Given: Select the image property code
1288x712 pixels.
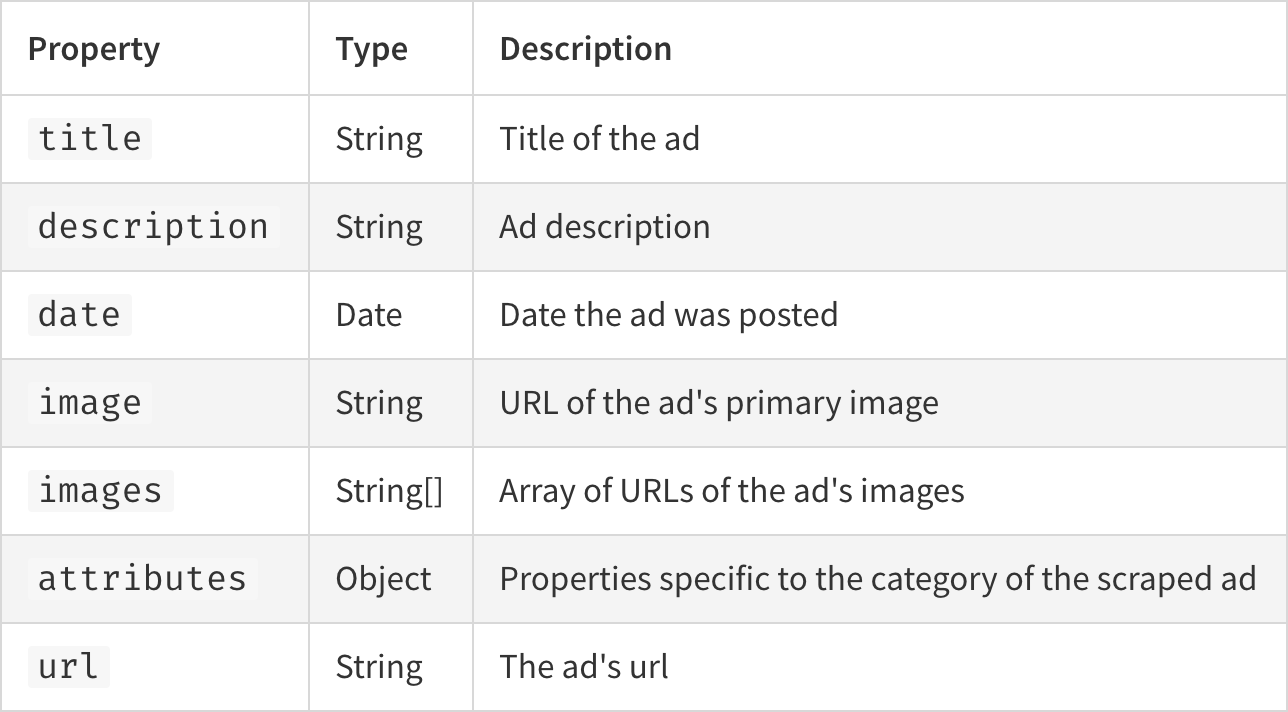Looking at the screenshot, I should 90,402.
